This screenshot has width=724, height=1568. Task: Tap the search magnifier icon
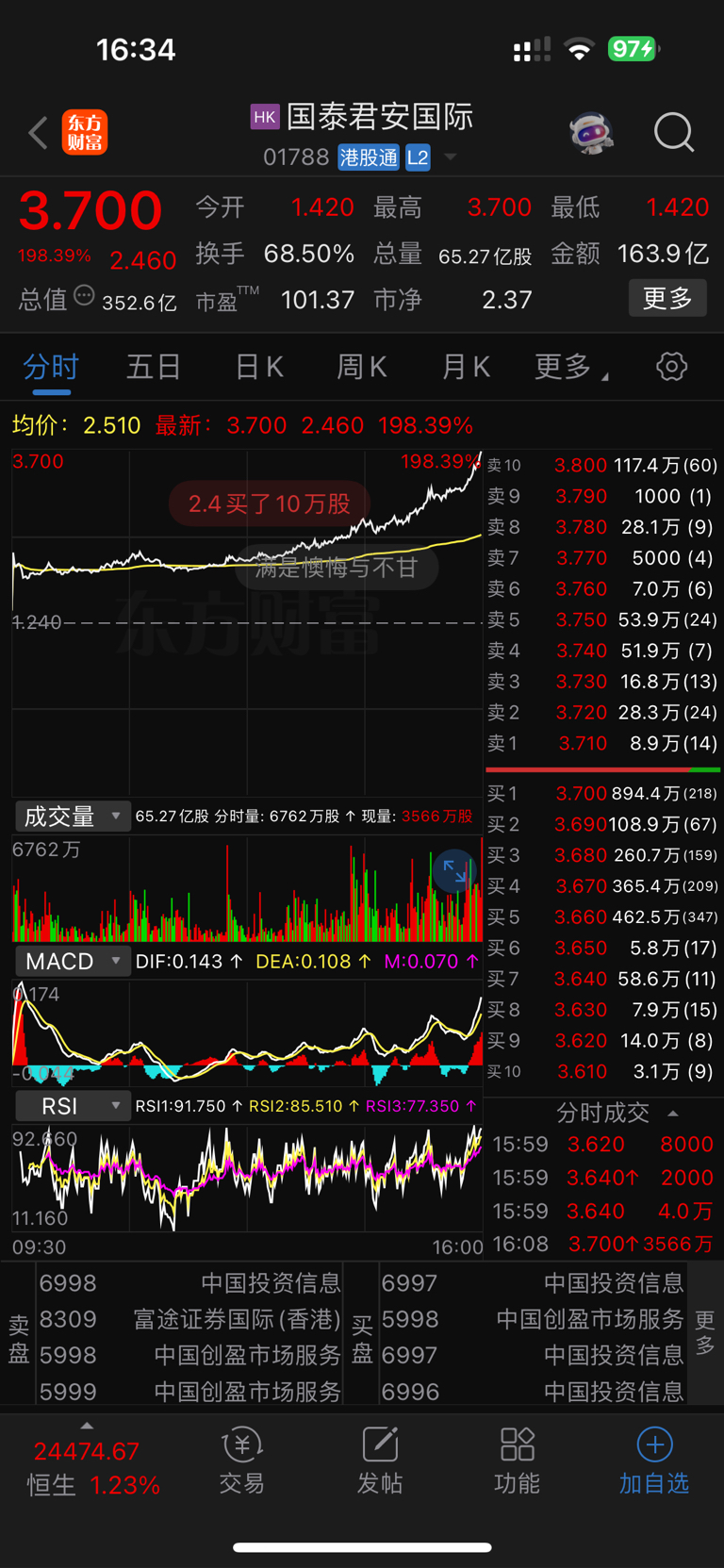point(674,133)
